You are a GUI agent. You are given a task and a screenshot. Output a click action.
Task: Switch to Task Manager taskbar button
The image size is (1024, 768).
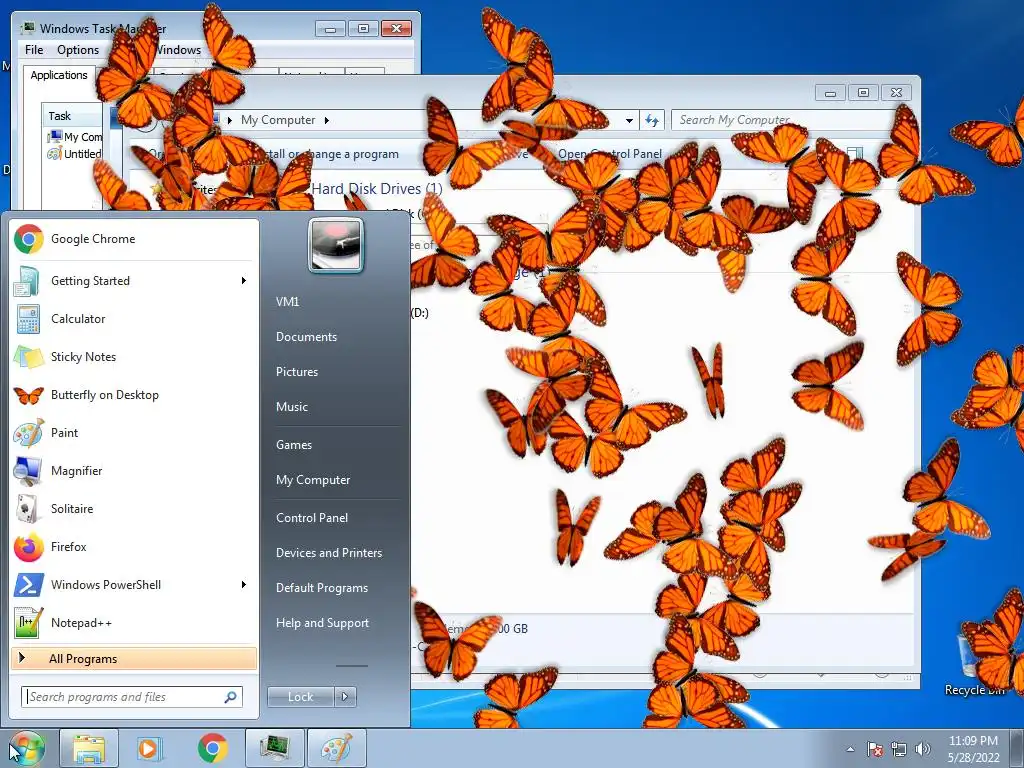pos(275,748)
